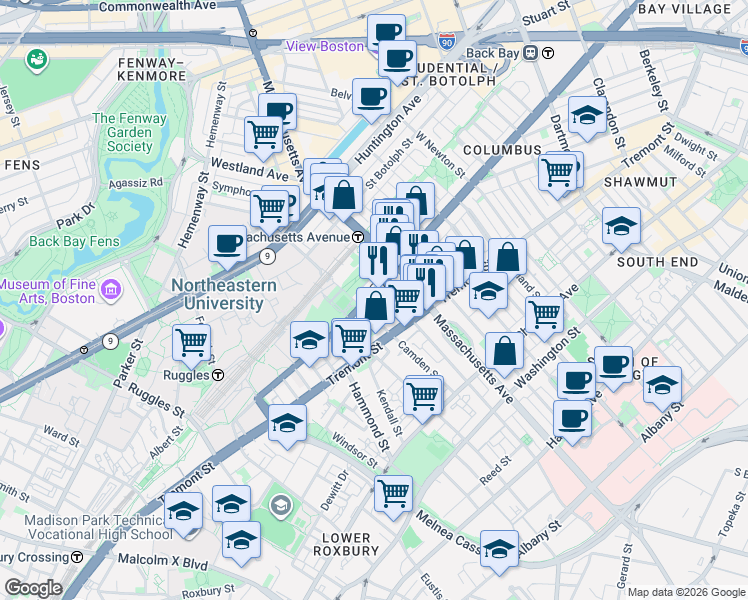Select Roxbury Crossing T station icon
748x600 pixels.
[x=77, y=557]
